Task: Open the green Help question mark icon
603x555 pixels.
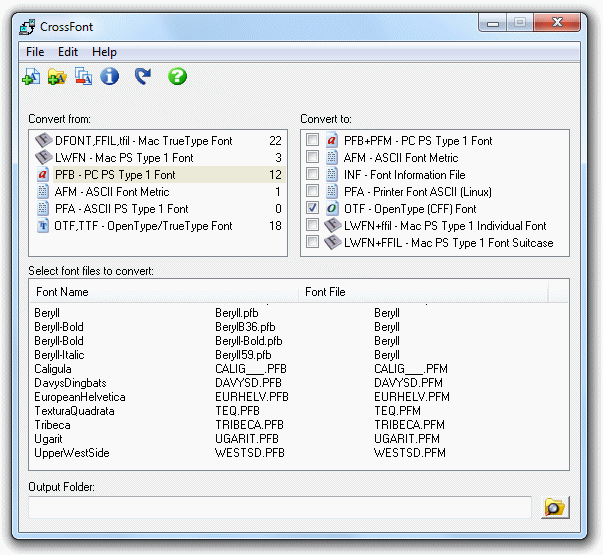Action: (177, 76)
